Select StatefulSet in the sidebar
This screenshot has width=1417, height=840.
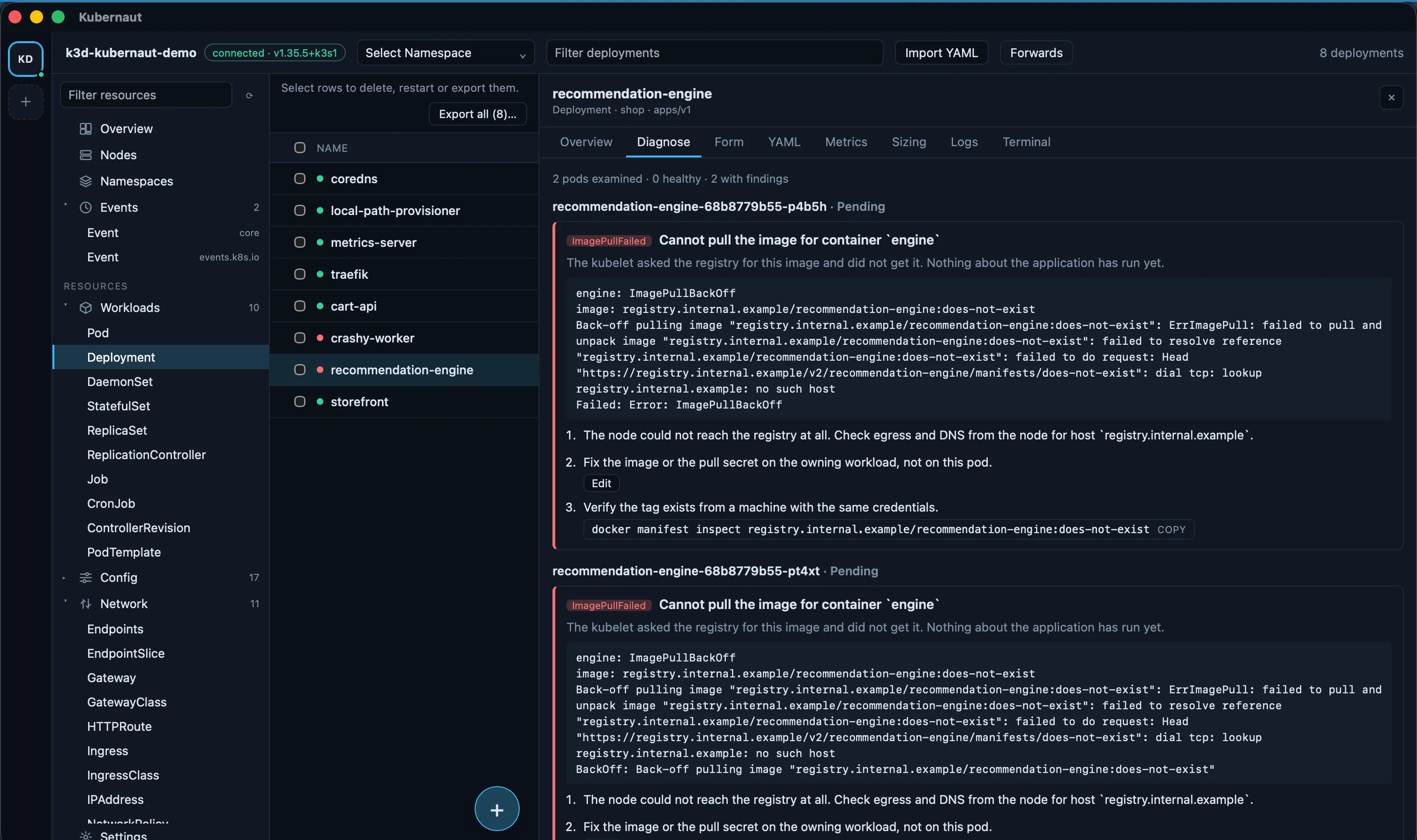(161, 406)
